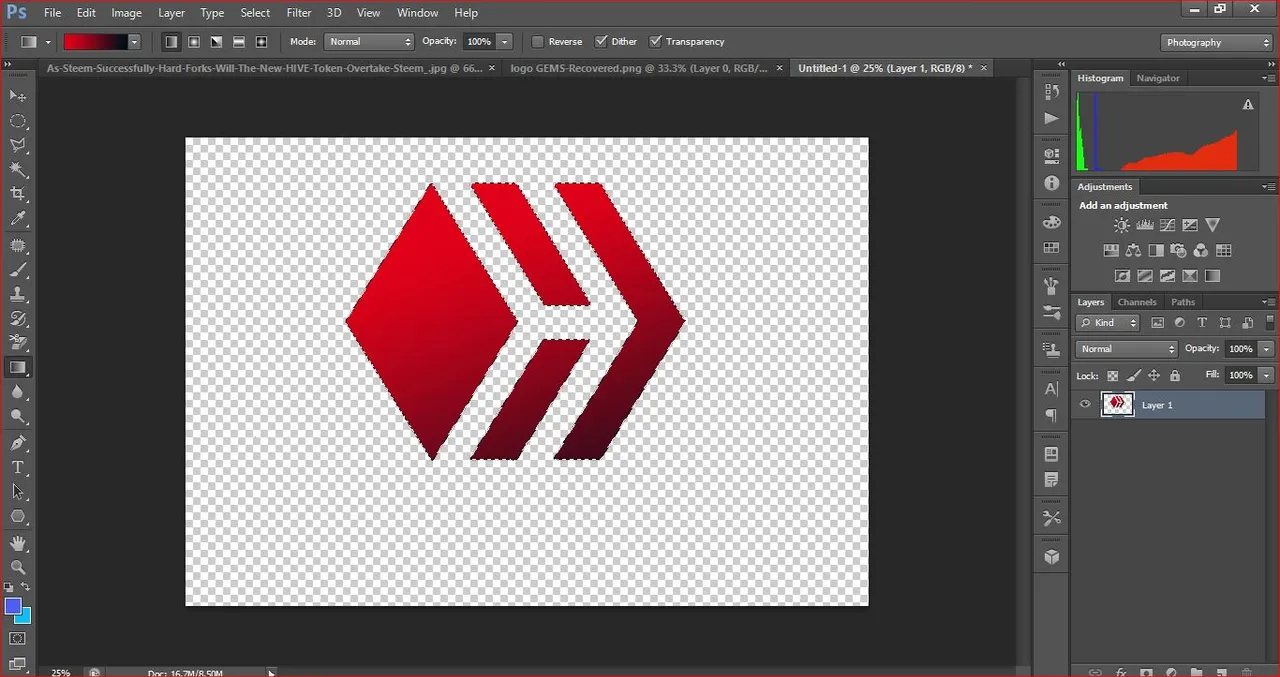The image size is (1280, 677).
Task: Toggle the Dither checkbox
Action: click(601, 42)
